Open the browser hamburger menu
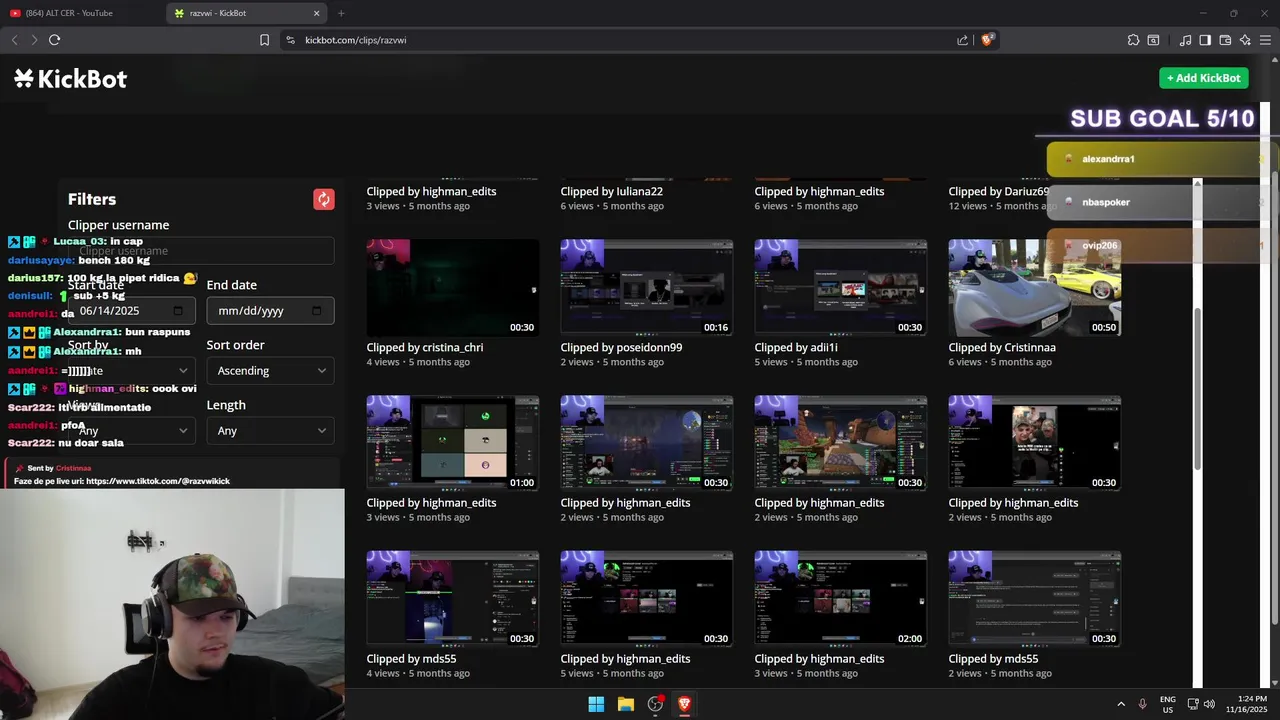The image size is (1280, 720). [1265, 40]
